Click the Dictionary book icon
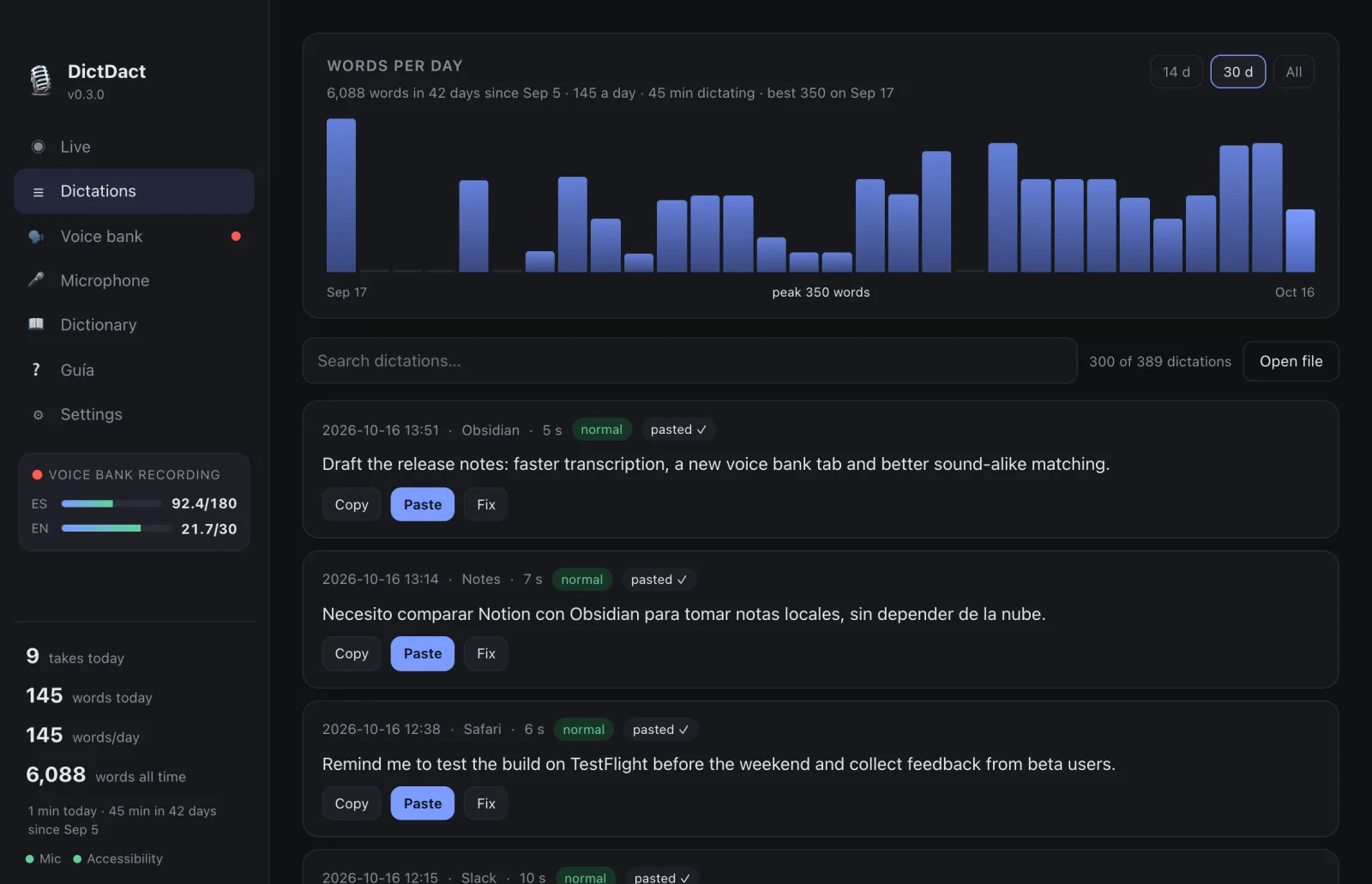 tap(36, 324)
